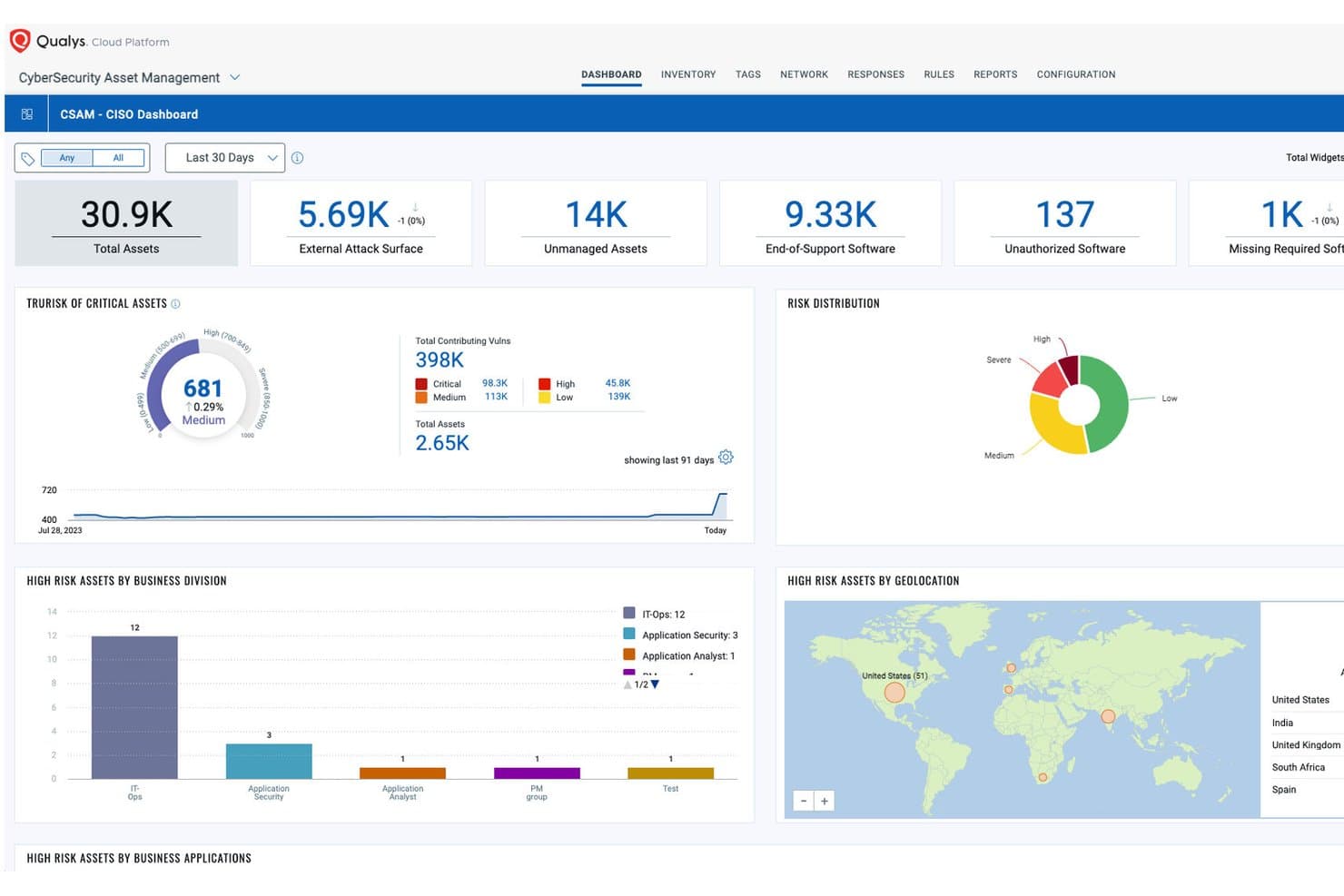Viewport: 1344px width, 896px height.
Task: Open the Reports tab
Action: (995, 74)
